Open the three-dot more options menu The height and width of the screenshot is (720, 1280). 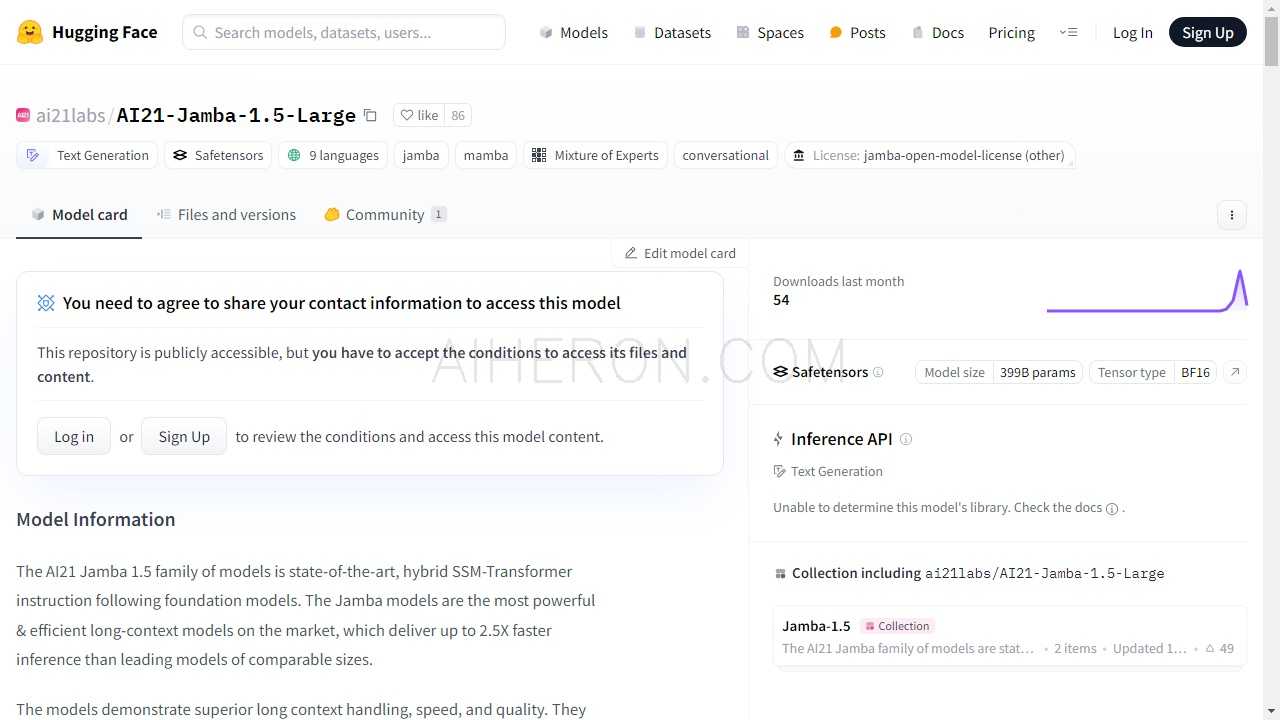click(1232, 215)
